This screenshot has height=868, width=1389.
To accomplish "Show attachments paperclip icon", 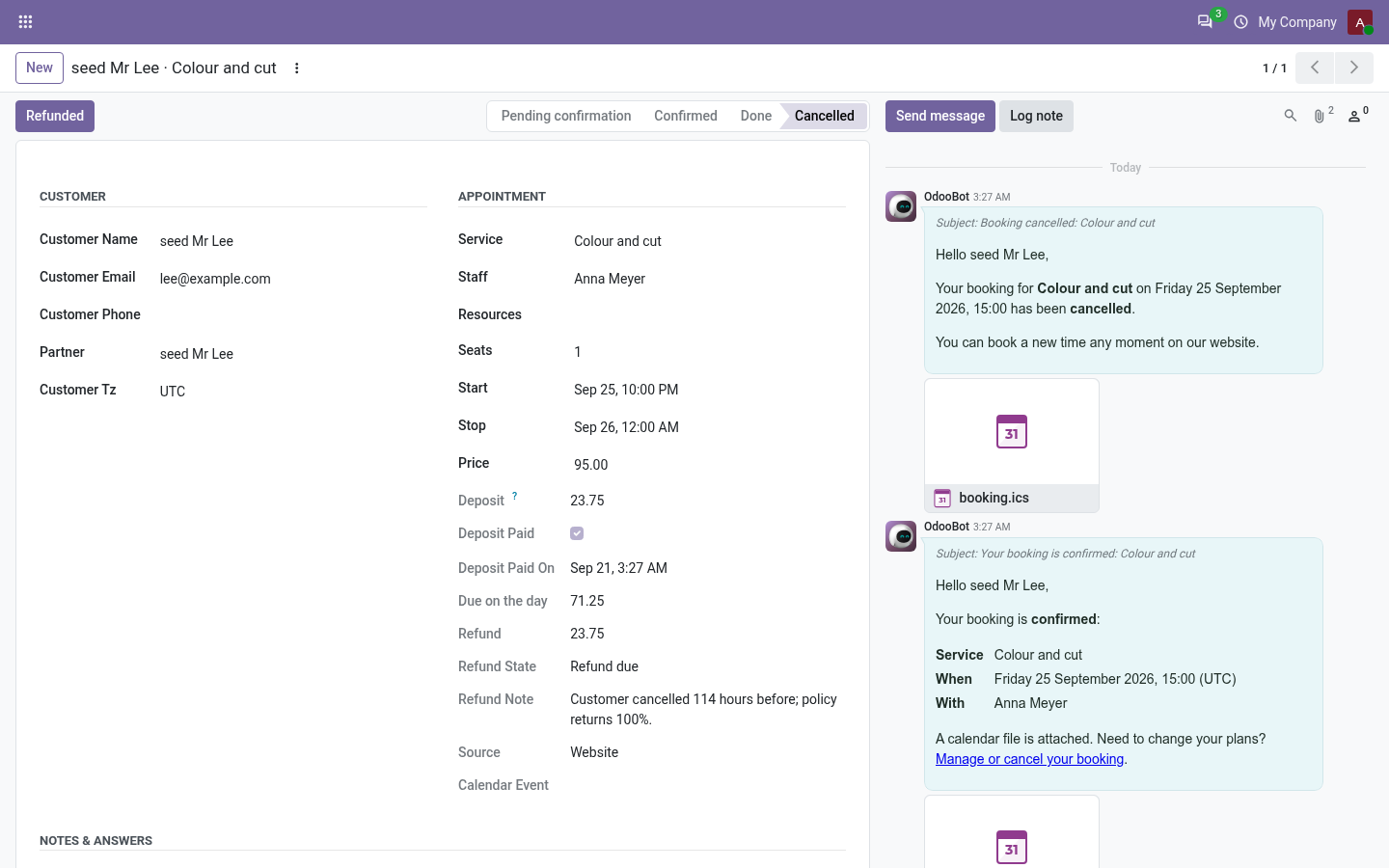I will pyautogui.click(x=1320, y=116).
